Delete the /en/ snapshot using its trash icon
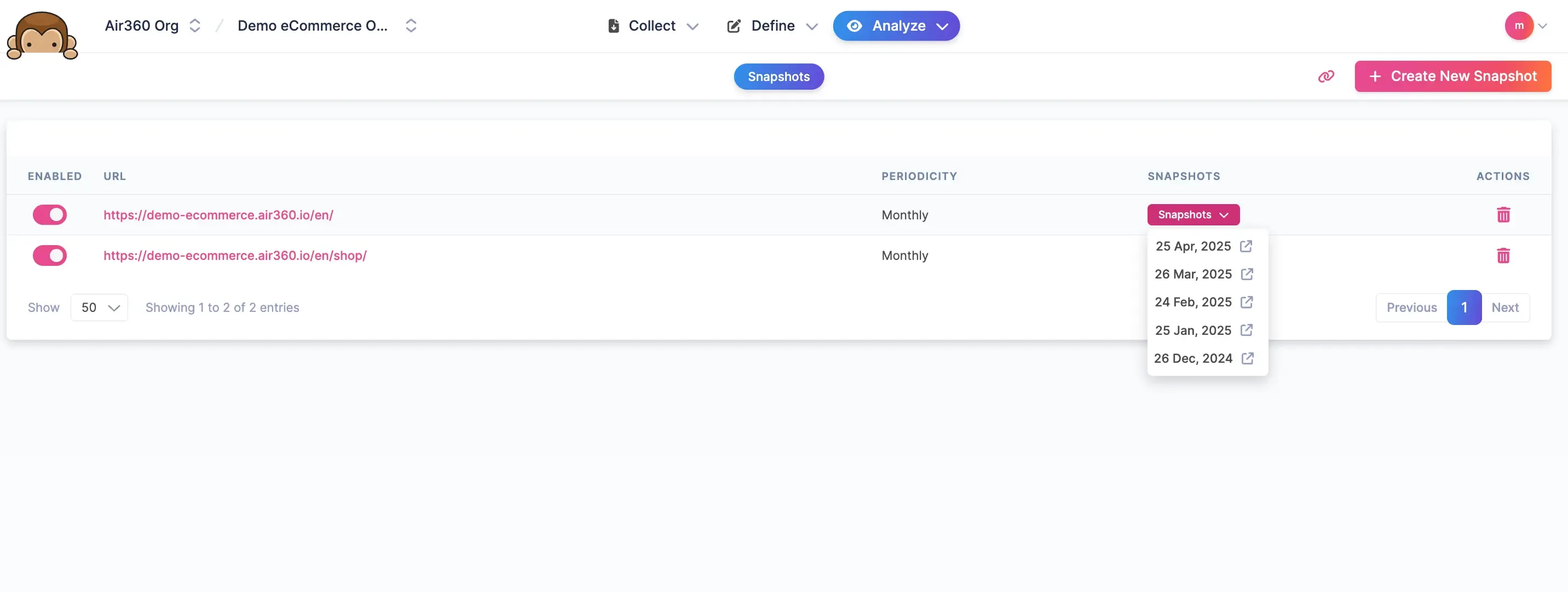This screenshot has width=1568, height=592. click(1503, 215)
